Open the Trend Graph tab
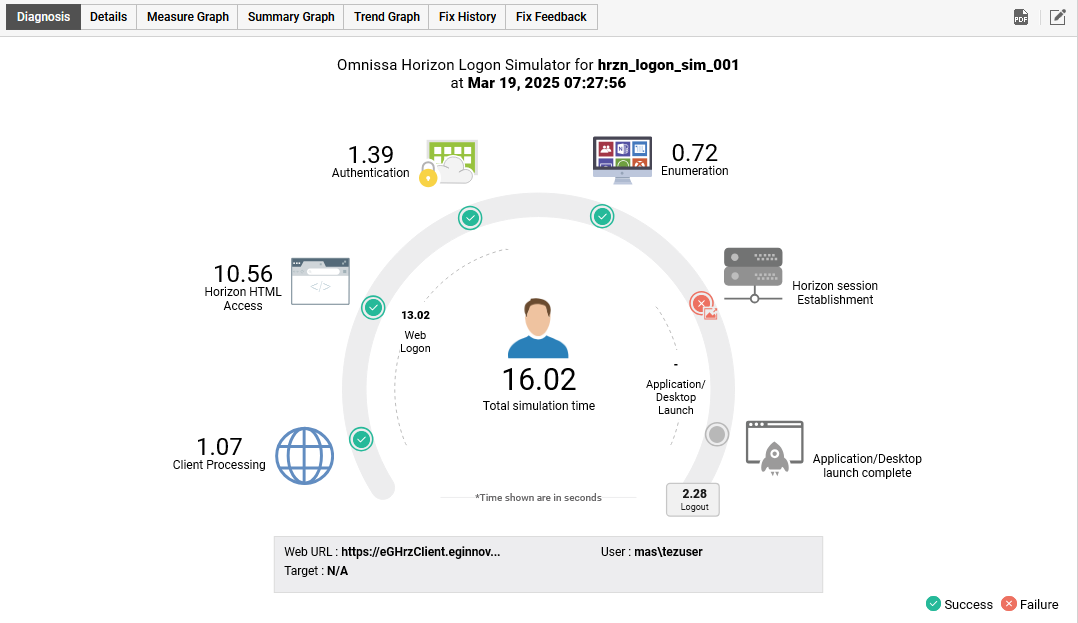 tap(387, 17)
